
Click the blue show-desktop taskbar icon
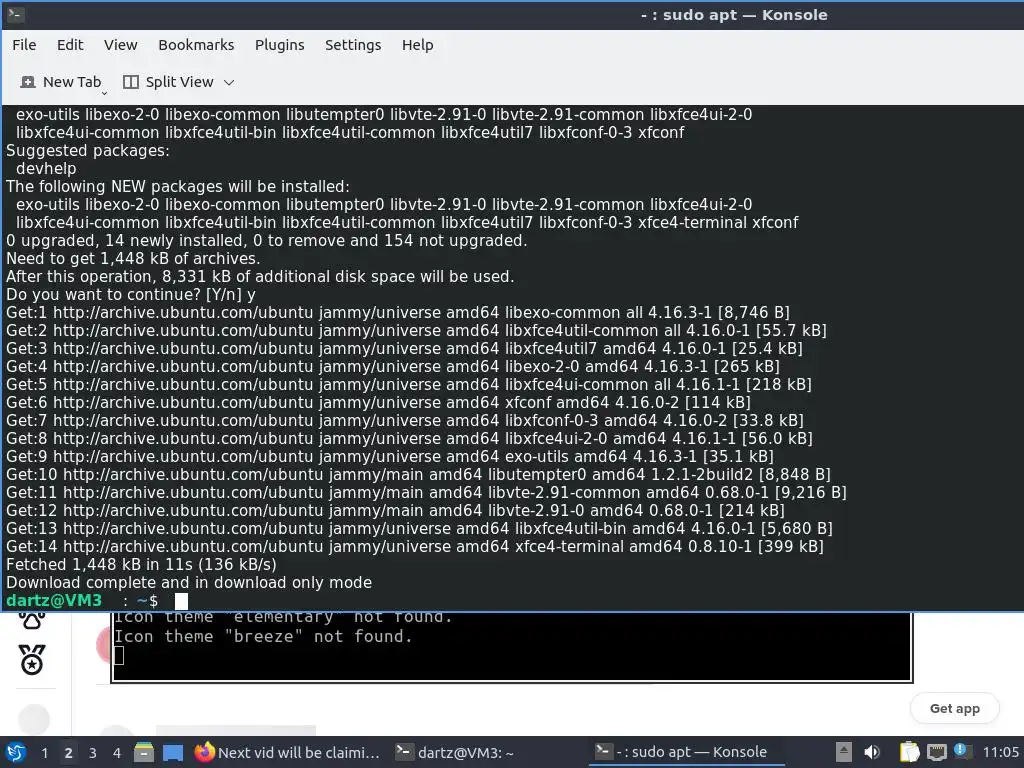click(x=172, y=752)
